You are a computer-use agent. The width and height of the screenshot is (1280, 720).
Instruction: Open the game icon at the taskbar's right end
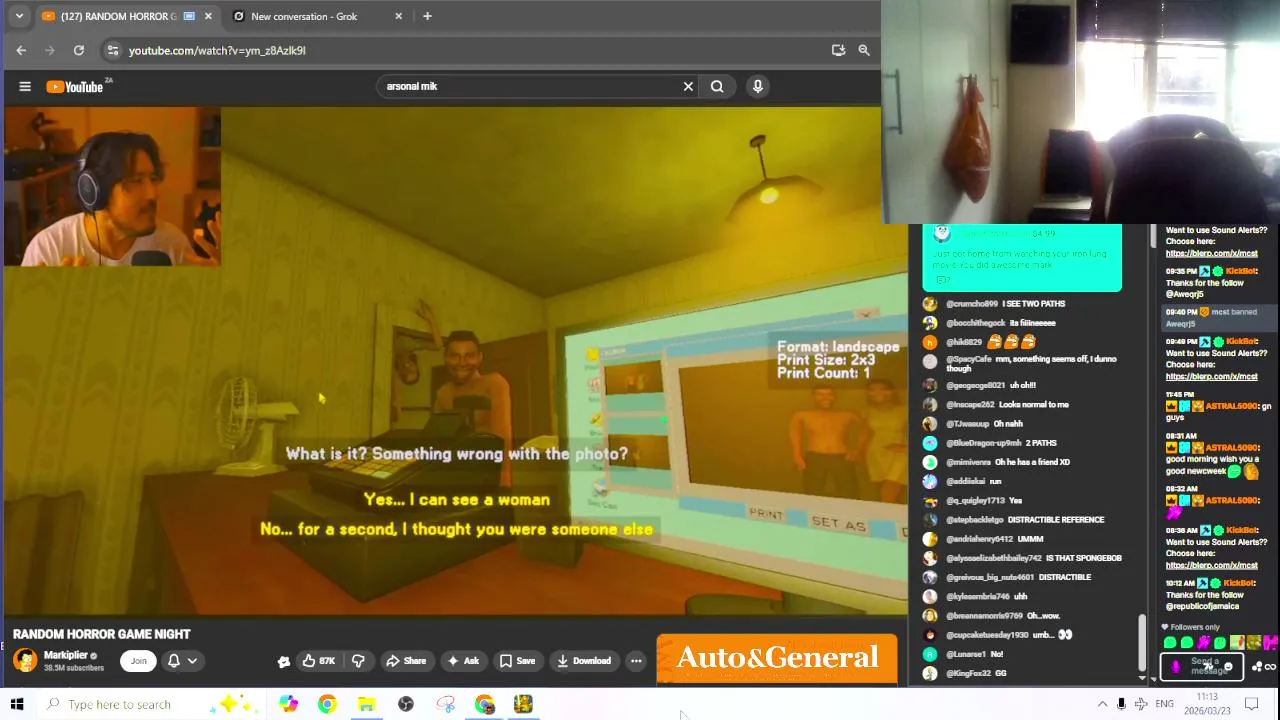tap(523, 704)
